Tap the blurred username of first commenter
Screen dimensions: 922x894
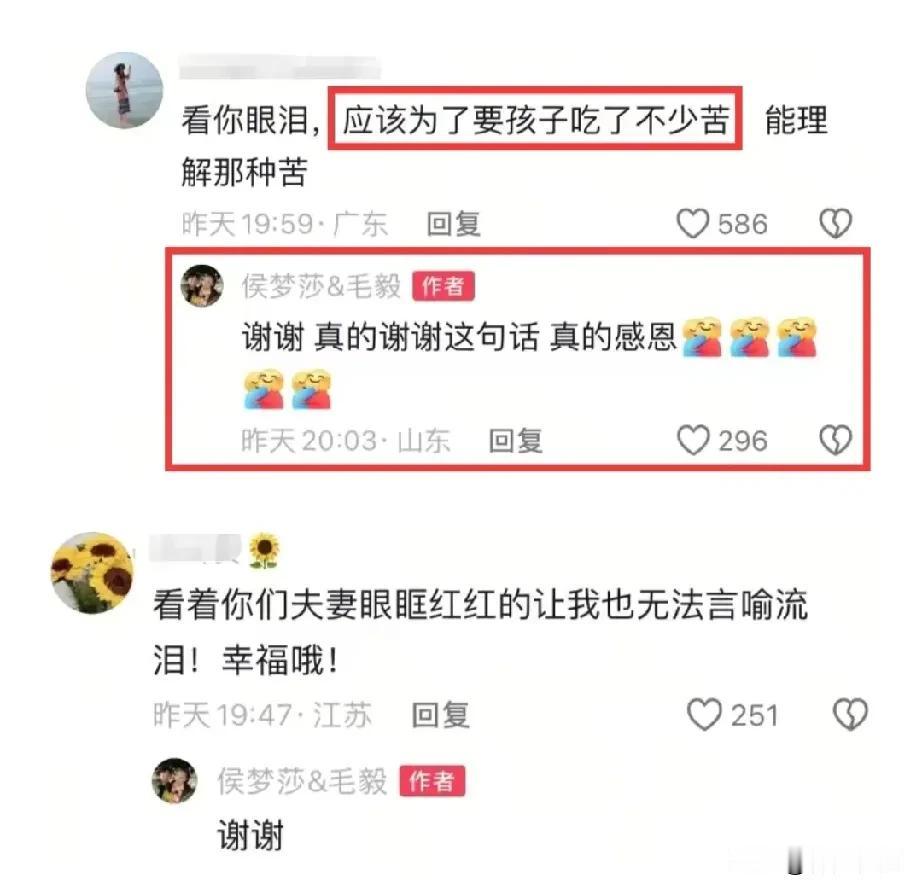tap(280, 68)
